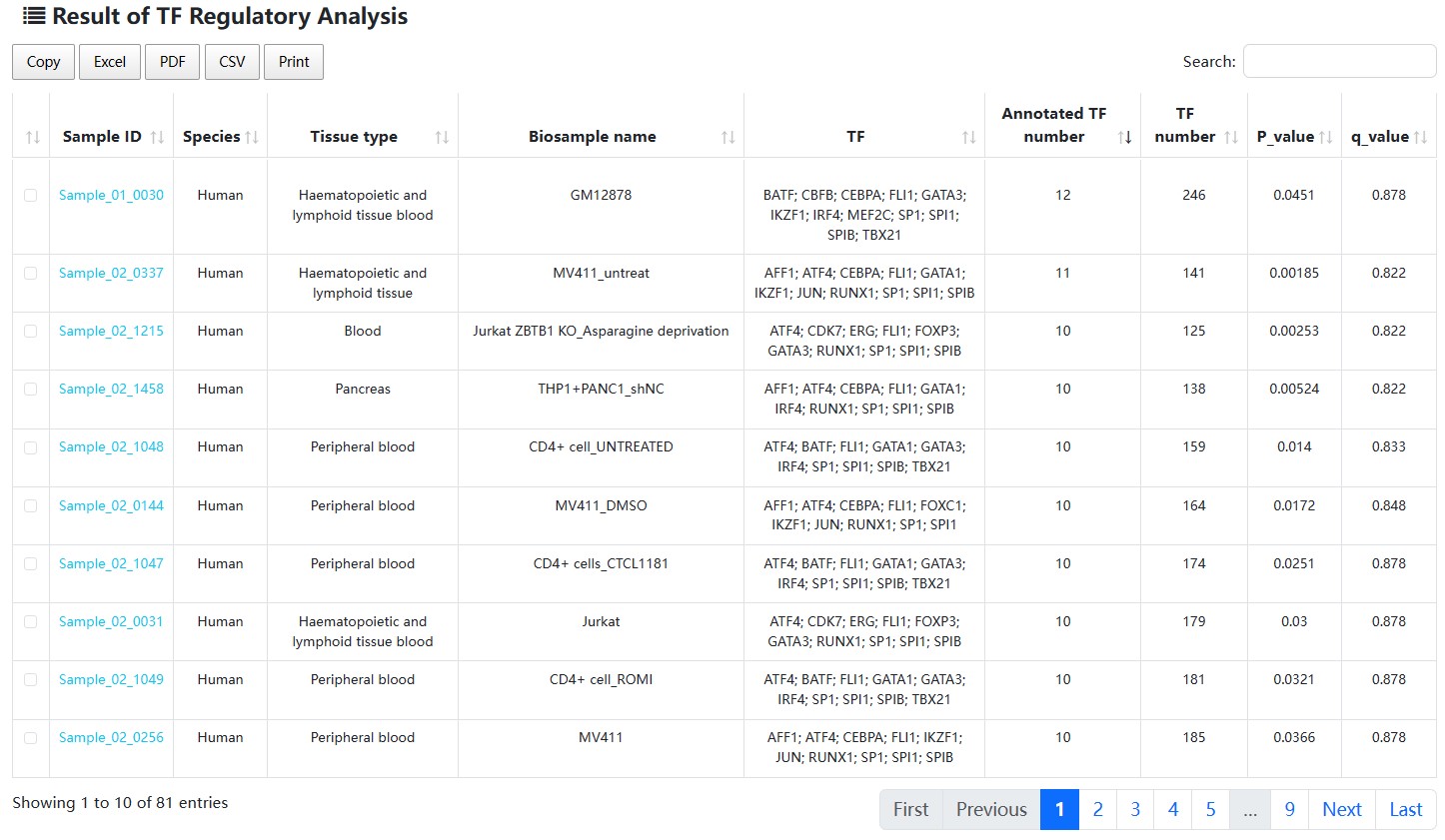Click the Next pagination button
Viewport: 1445px width, 840px height.
[x=1342, y=810]
